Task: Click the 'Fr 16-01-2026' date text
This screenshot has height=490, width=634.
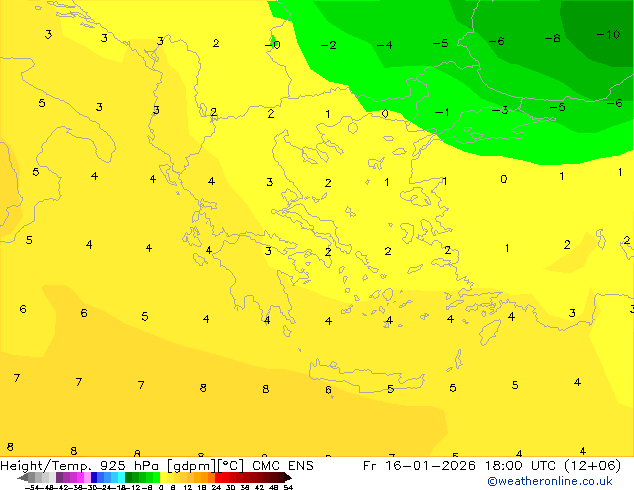Action: [x=419, y=466]
